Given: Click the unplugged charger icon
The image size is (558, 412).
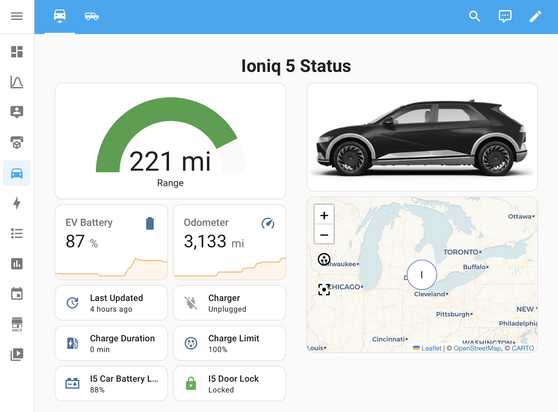Looking at the screenshot, I should pyautogui.click(x=191, y=303).
